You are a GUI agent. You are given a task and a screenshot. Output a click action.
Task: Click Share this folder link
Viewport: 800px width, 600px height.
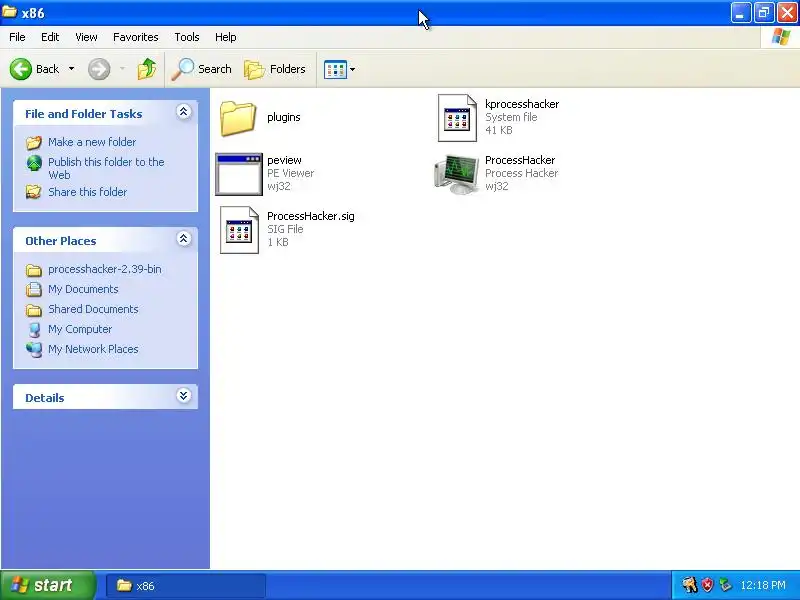[87, 192]
